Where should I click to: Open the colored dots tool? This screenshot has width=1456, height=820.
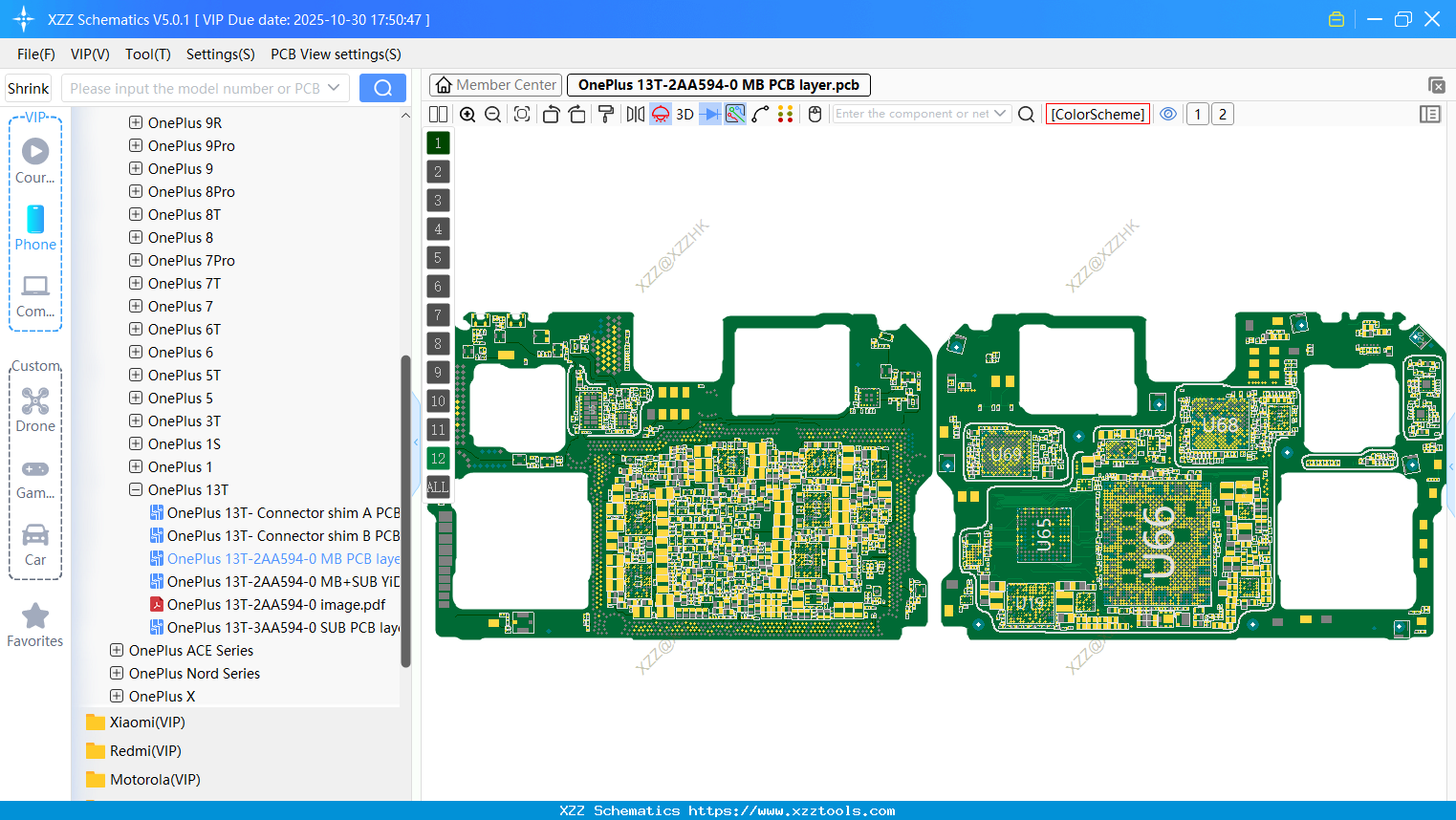786,115
